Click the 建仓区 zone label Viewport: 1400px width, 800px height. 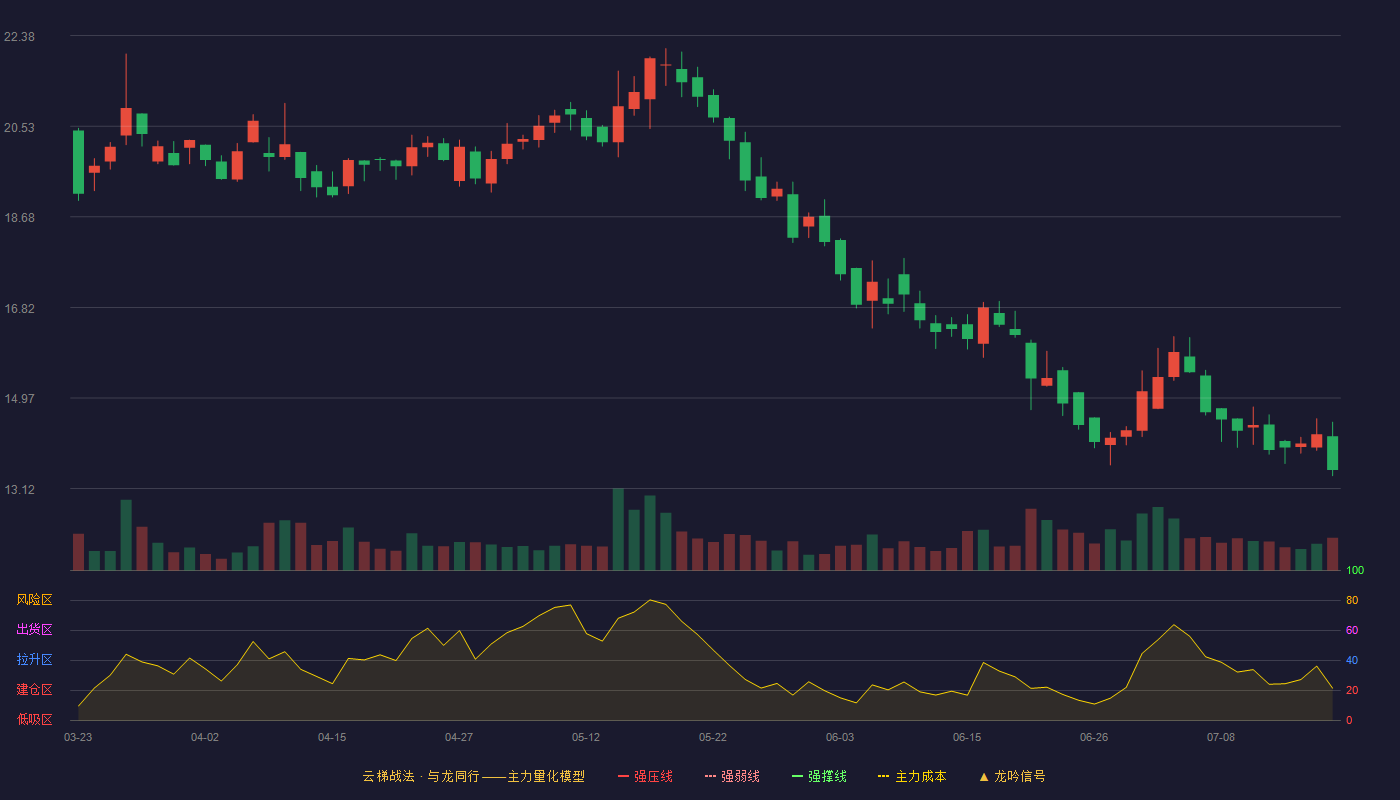[x=34, y=690]
